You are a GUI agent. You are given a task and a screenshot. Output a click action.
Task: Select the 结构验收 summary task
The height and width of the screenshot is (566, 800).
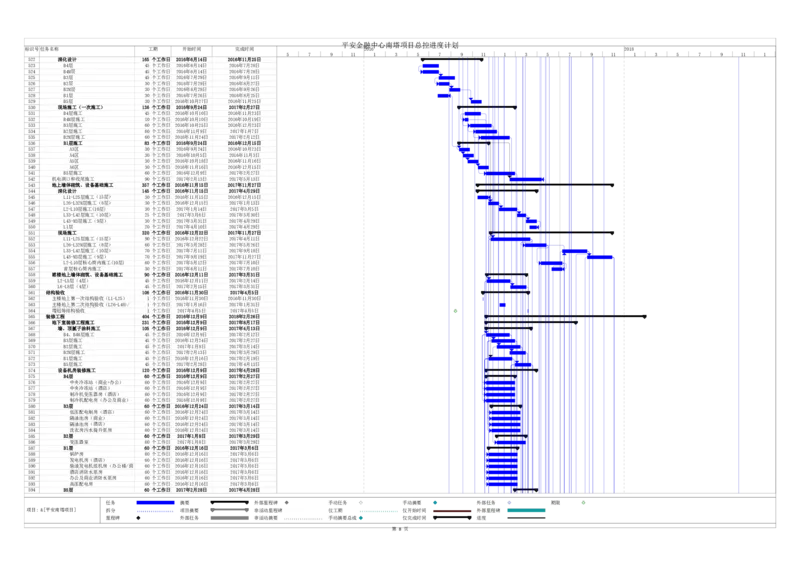(58, 293)
